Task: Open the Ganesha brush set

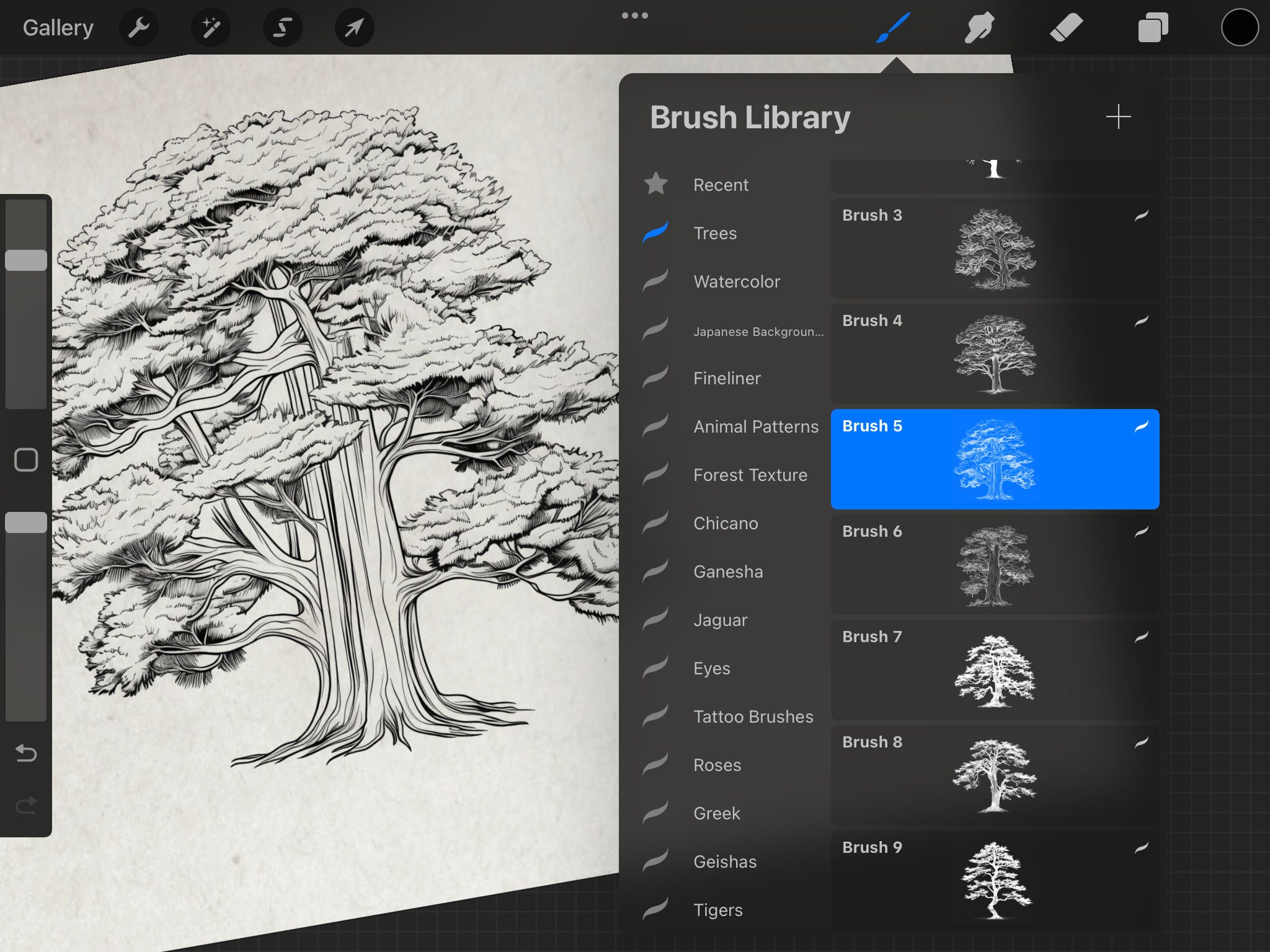Action: point(734,571)
